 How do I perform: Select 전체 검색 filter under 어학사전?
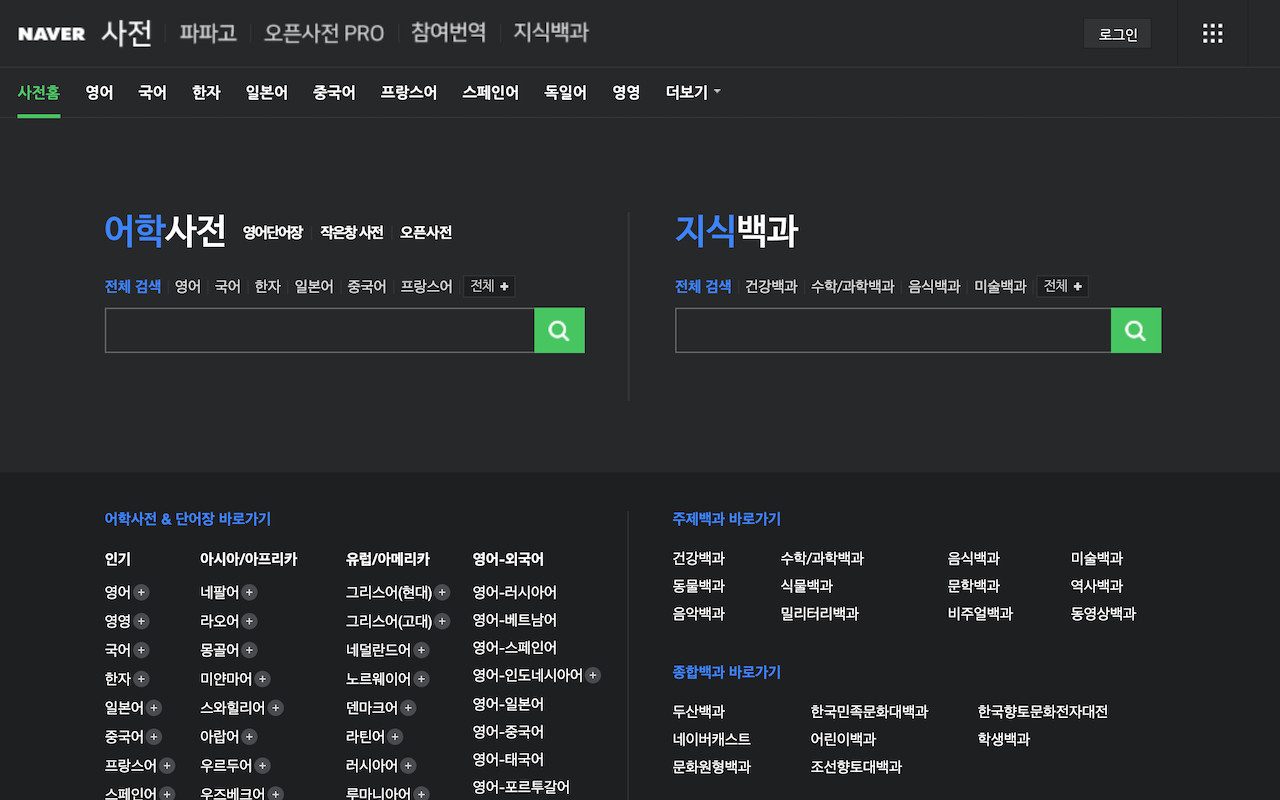tap(133, 286)
